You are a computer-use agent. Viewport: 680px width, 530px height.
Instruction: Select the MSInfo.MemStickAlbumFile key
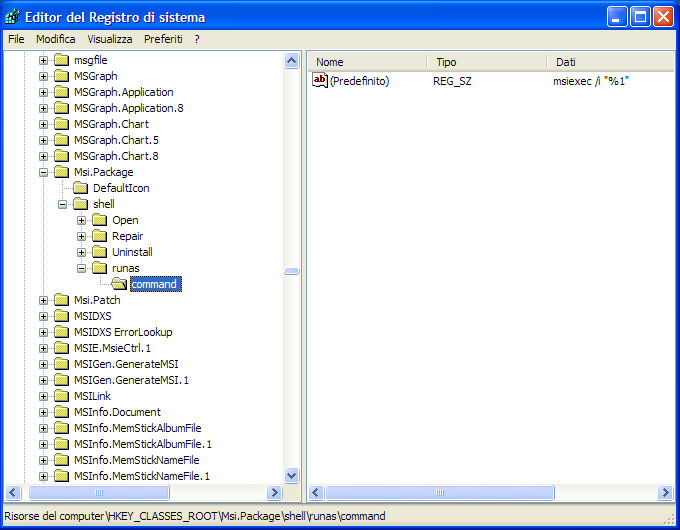click(137, 428)
